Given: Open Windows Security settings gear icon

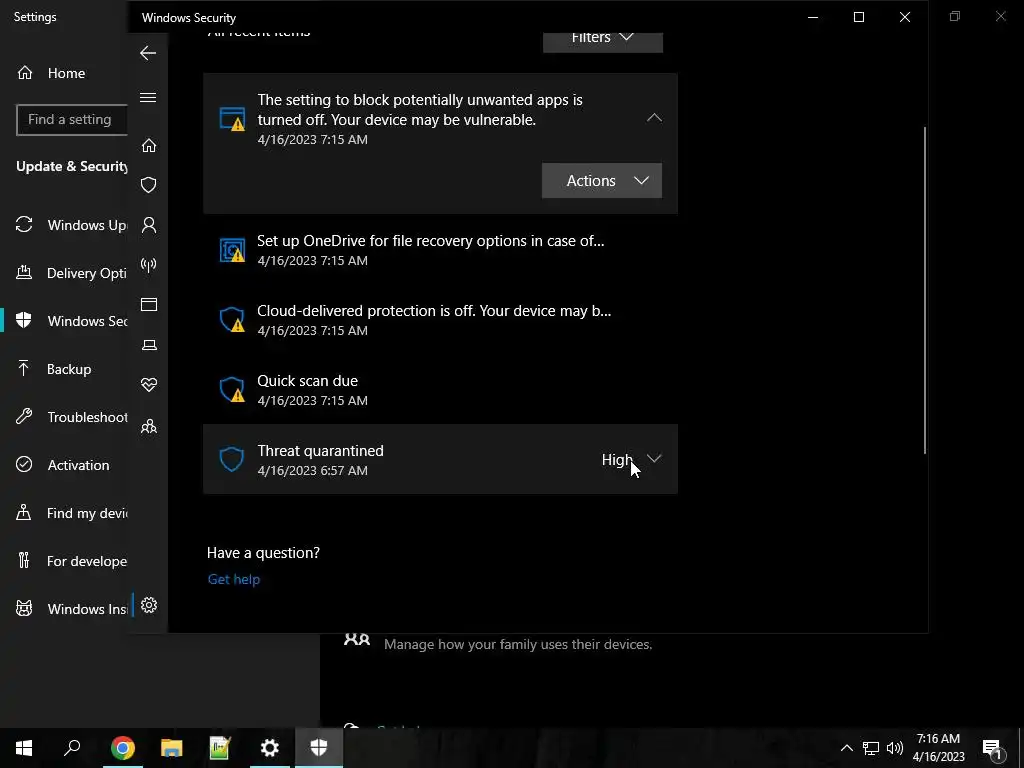Looking at the screenshot, I should point(149,605).
